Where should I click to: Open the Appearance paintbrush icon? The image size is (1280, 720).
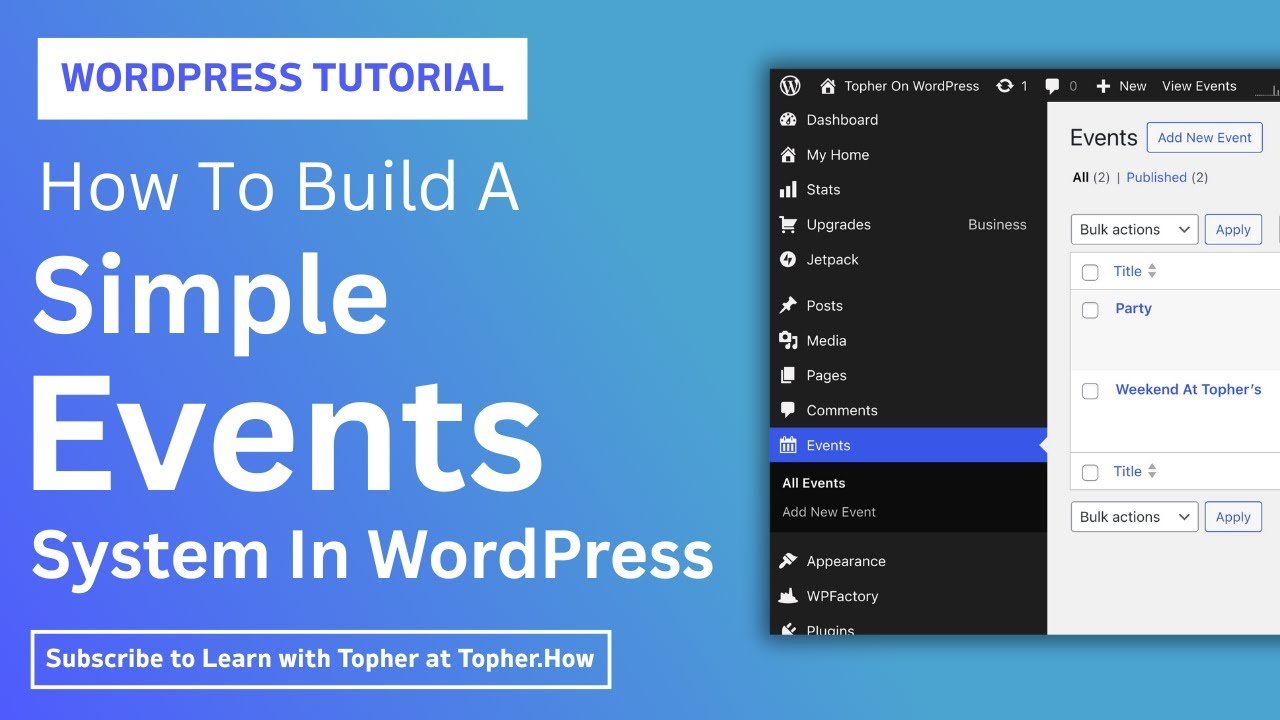pos(788,562)
